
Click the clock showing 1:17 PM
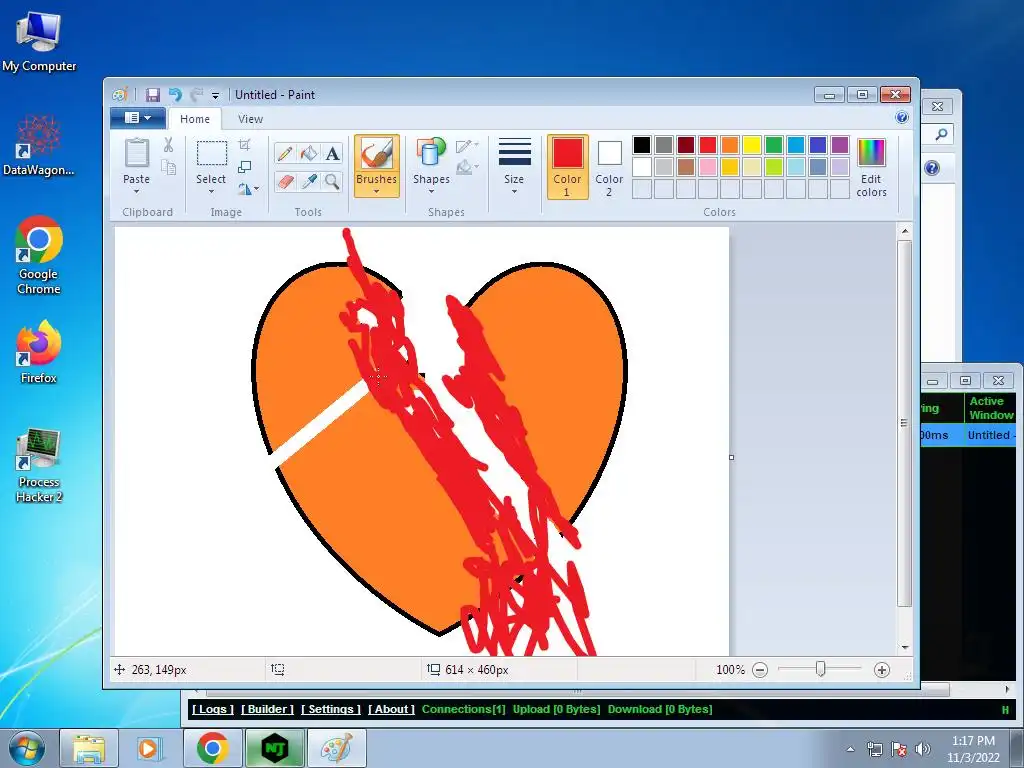[x=973, y=741]
